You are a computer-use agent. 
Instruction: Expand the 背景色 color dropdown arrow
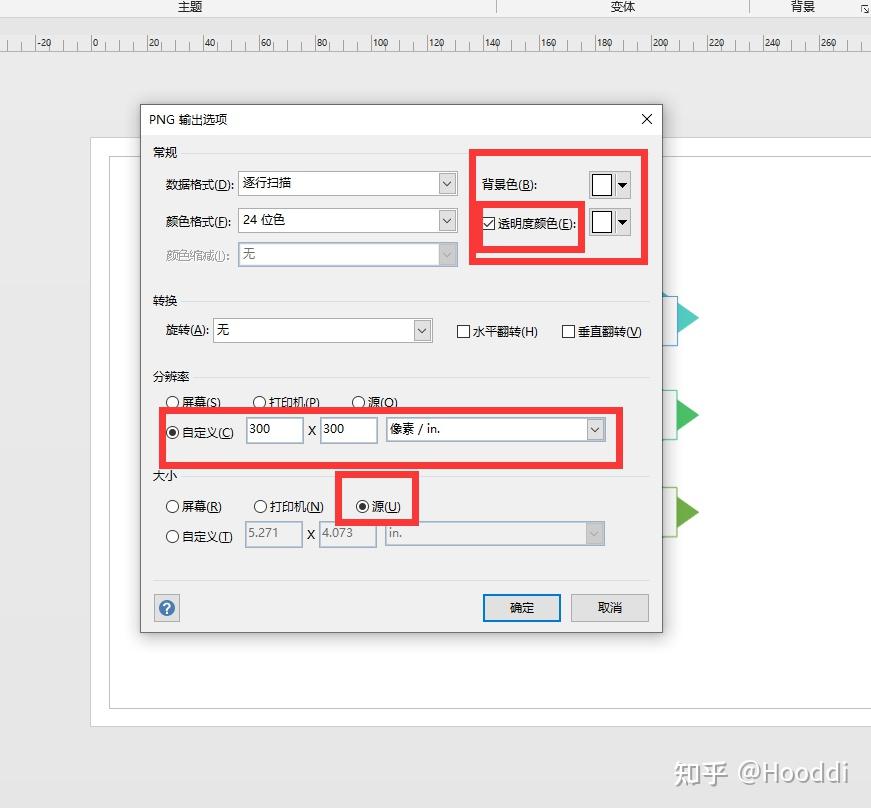pyautogui.click(x=622, y=185)
